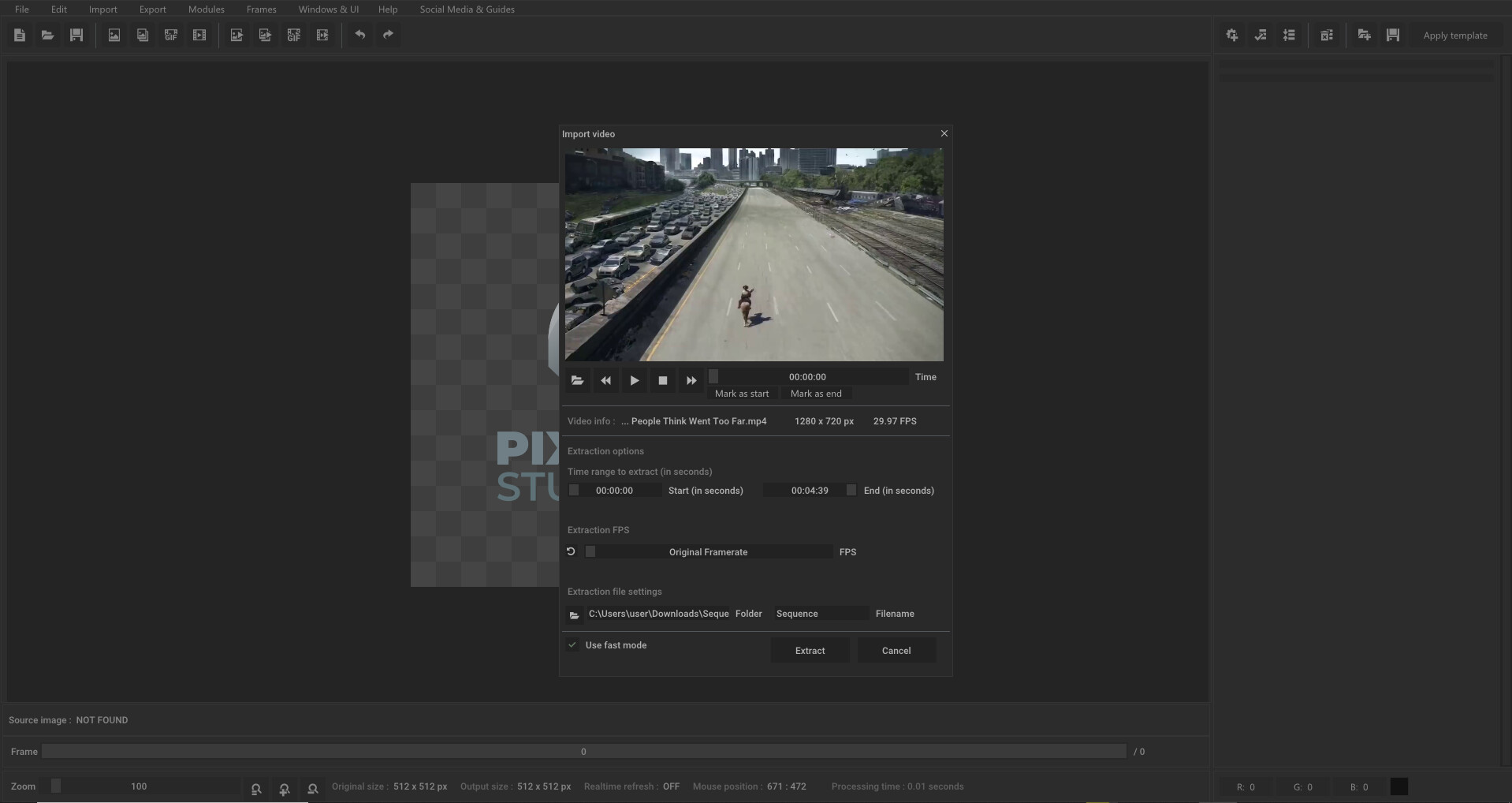Click the Undo toolbar icon
The width and height of the screenshot is (1512, 803).
coord(360,35)
